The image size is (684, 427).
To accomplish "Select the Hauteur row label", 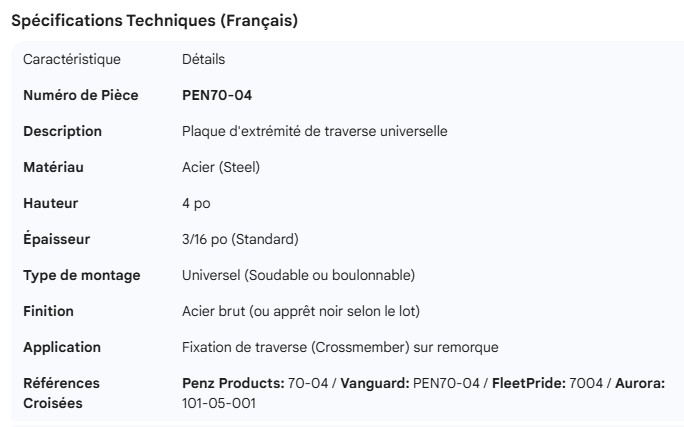I will coord(51,204).
